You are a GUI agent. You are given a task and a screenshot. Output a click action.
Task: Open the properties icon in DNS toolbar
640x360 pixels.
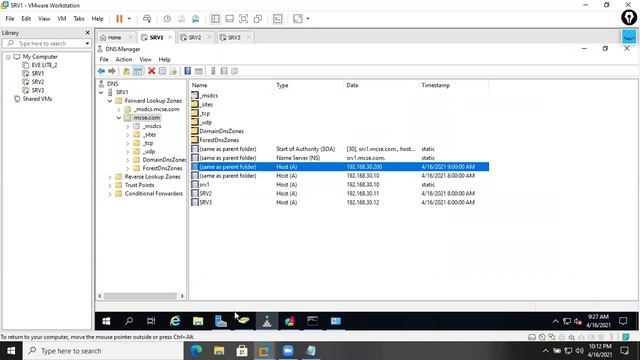tap(162, 71)
